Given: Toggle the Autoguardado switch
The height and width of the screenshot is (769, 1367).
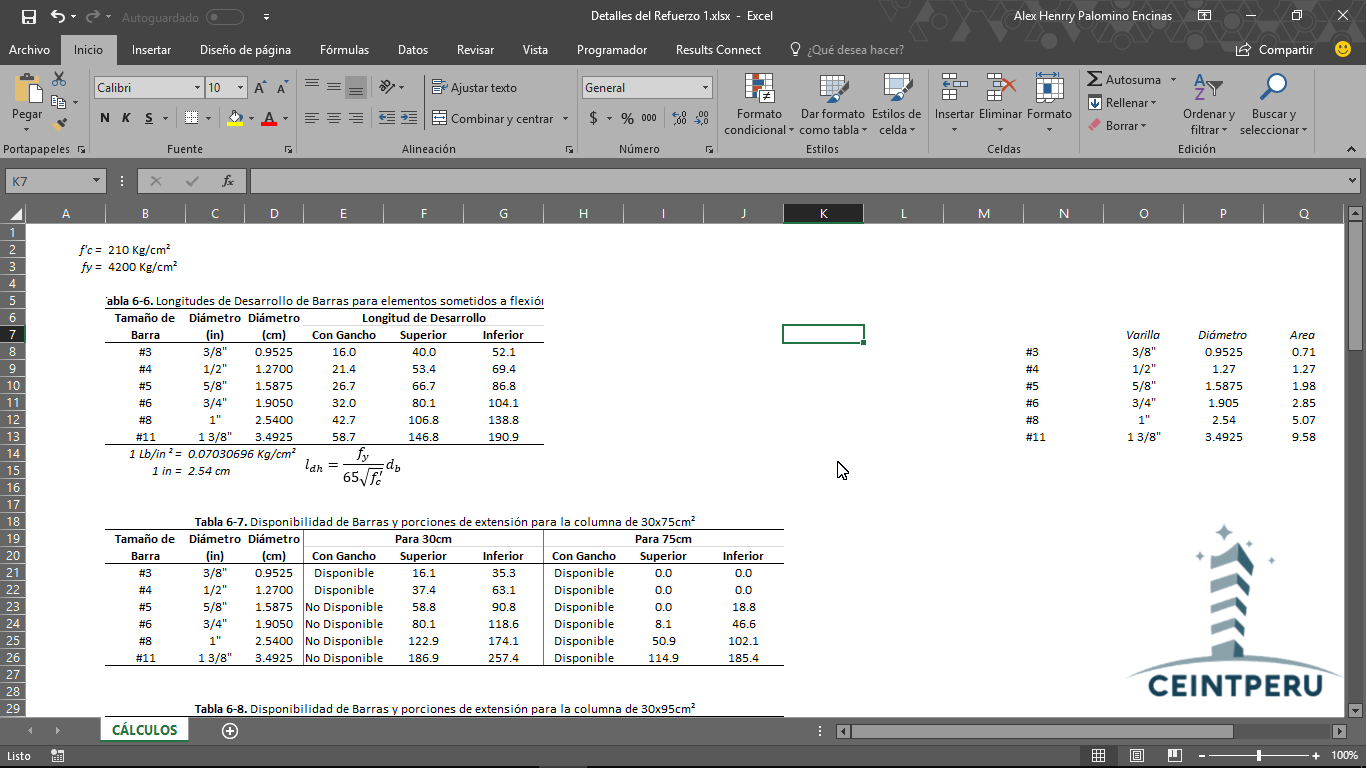Looking at the screenshot, I should pos(225,17).
